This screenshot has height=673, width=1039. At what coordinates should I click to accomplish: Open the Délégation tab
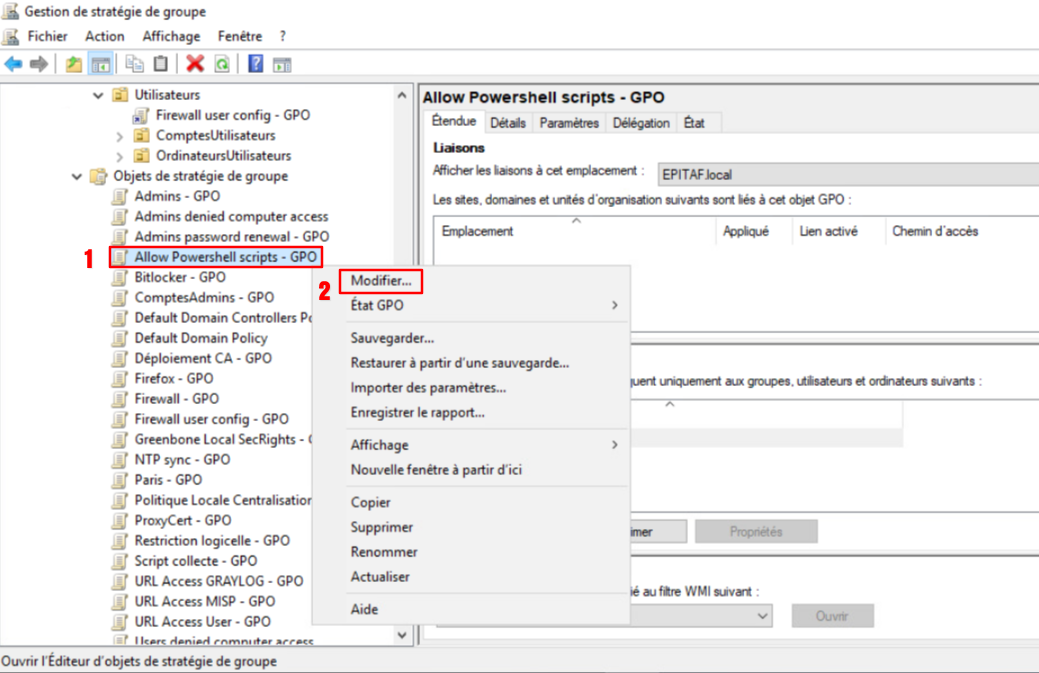641,123
